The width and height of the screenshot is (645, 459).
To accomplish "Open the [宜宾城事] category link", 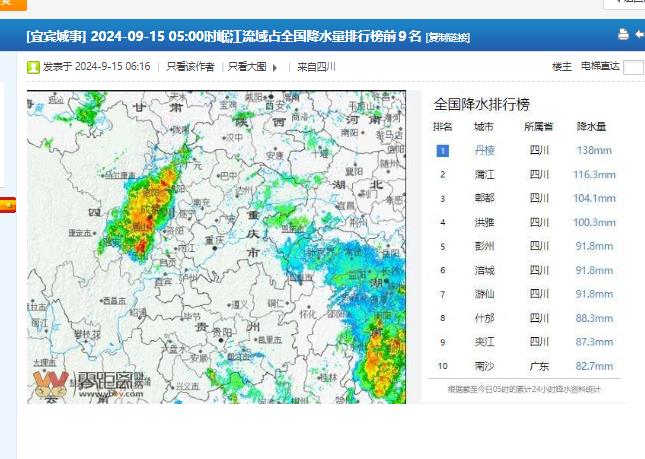I will coord(56,36).
